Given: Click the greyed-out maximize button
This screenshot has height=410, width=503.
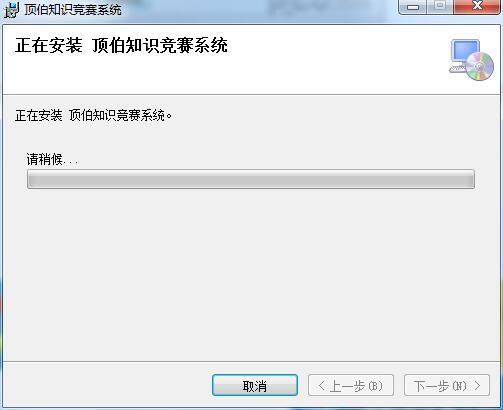Looking at the screenshot, I should pyautogui.click(x=440, y=6).
